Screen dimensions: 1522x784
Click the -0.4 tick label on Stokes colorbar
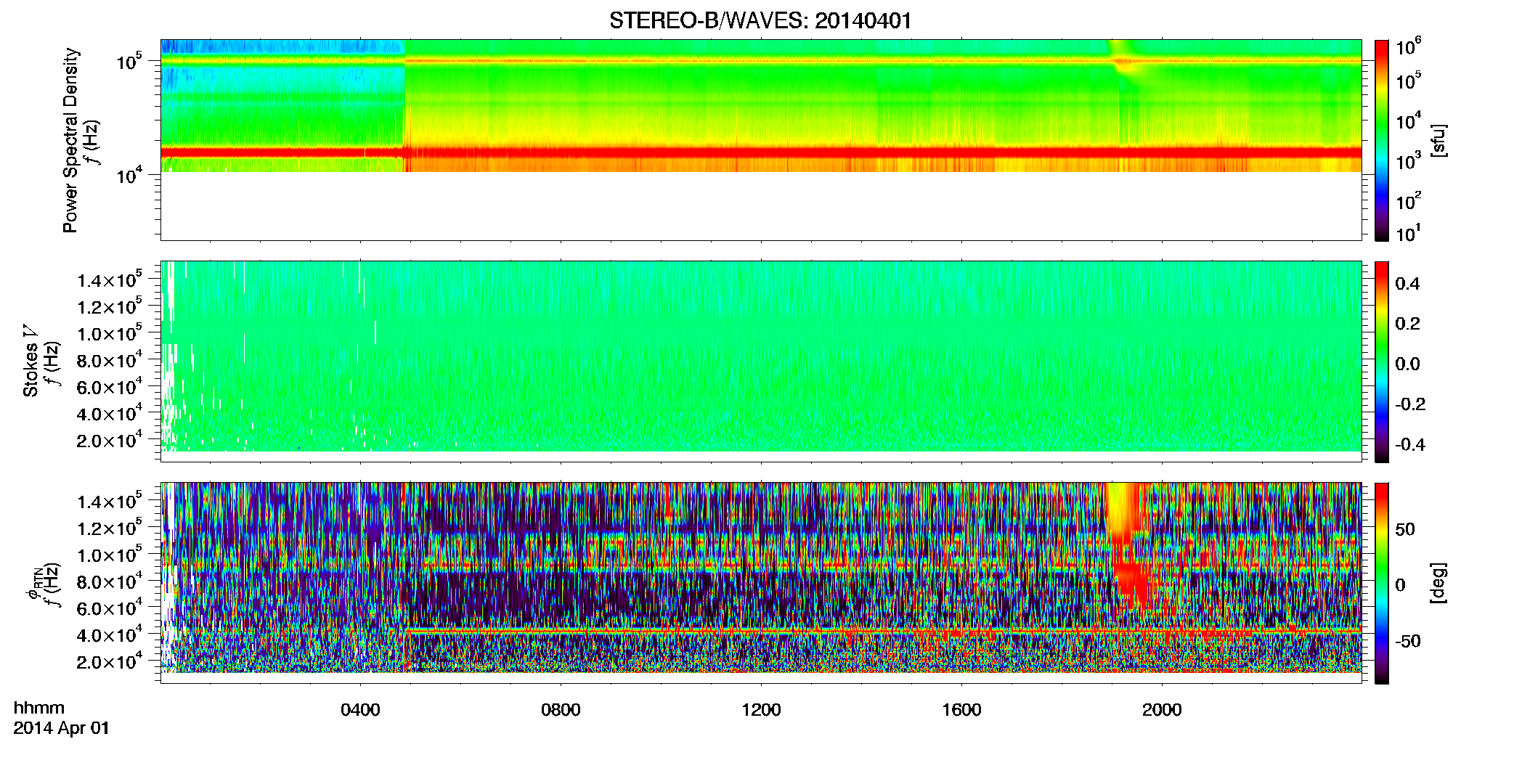[1410, 444]
